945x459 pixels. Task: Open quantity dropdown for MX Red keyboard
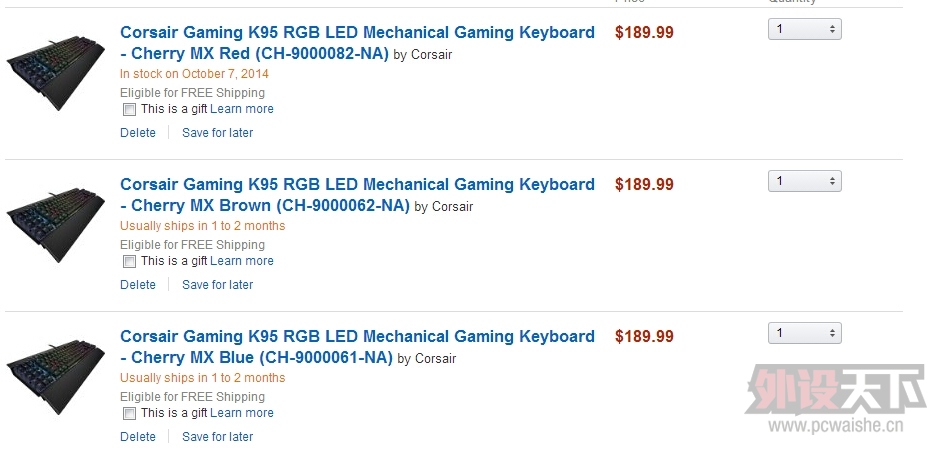tap(805, 29)
